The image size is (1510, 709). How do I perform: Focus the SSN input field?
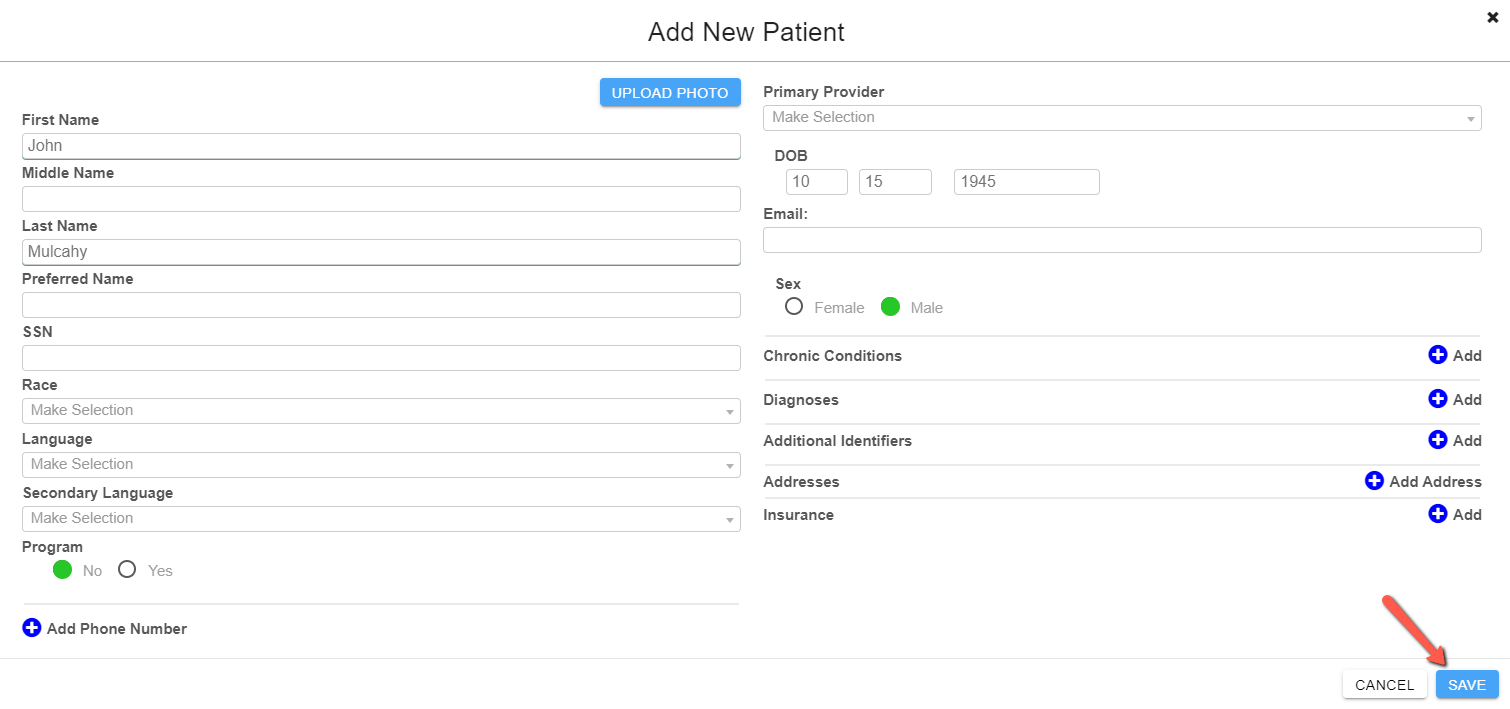click(x=381, y=358)
